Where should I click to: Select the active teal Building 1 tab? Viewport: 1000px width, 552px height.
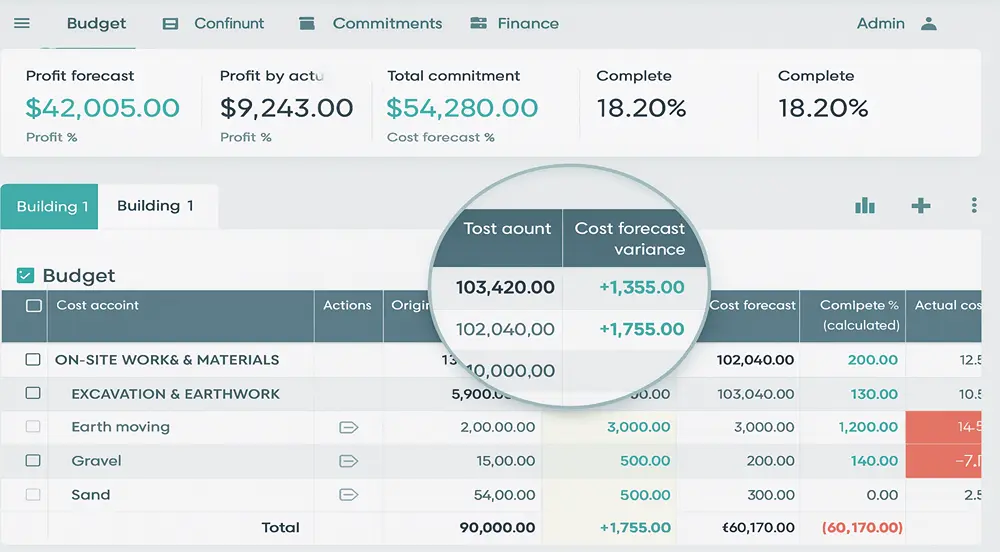(x=50, y=207)
